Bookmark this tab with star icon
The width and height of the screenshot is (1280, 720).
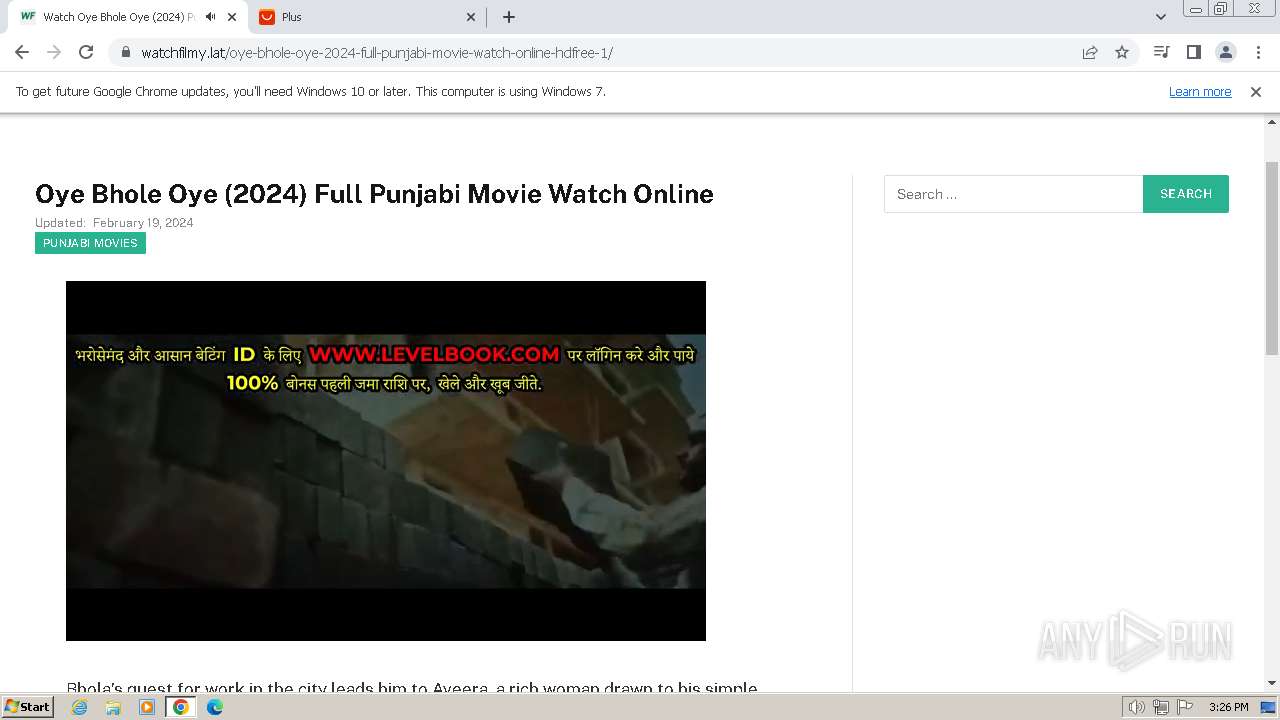[x=1122, y=52]
